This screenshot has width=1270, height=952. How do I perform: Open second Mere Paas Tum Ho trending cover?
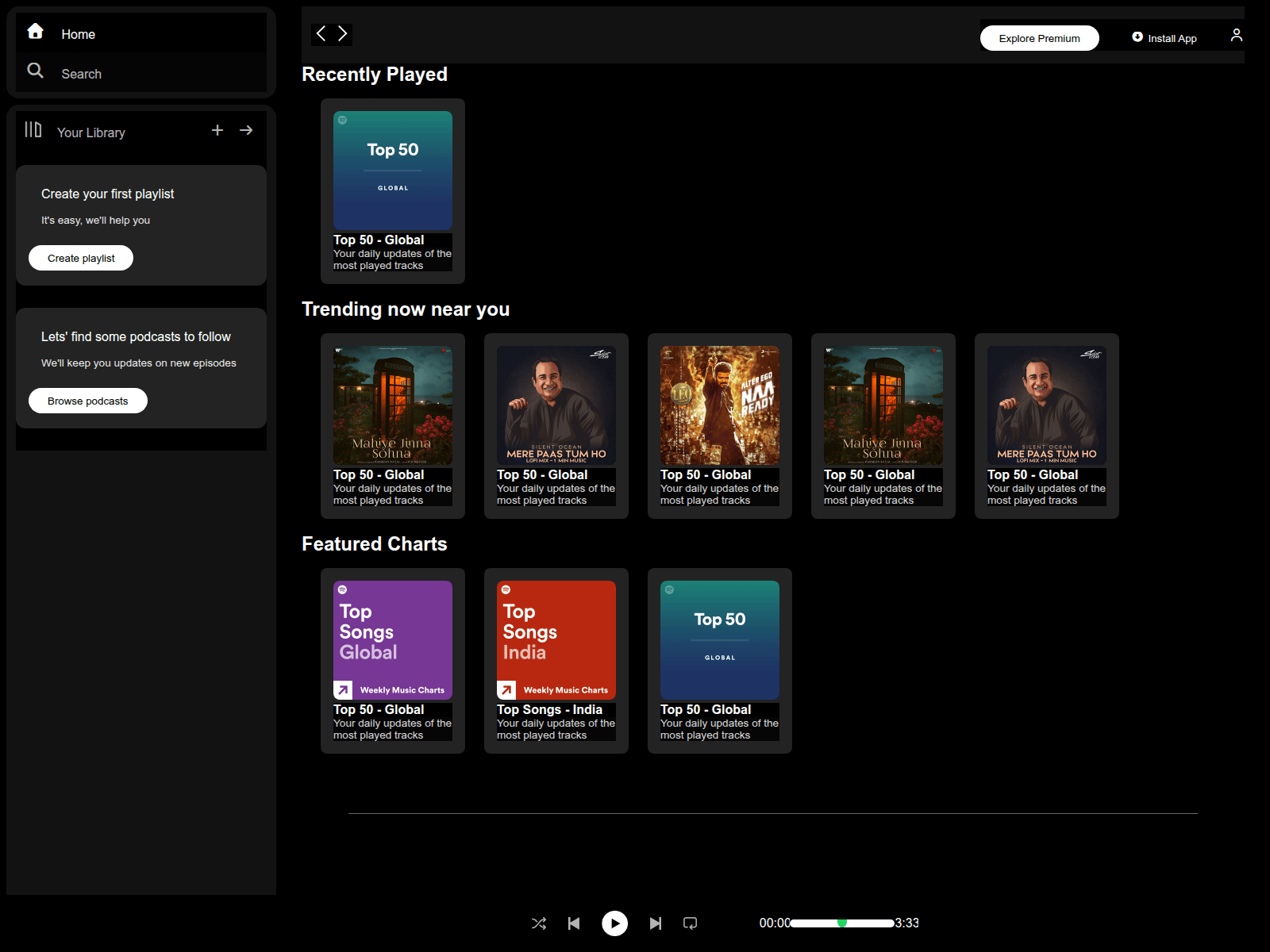click(1047, 405)
